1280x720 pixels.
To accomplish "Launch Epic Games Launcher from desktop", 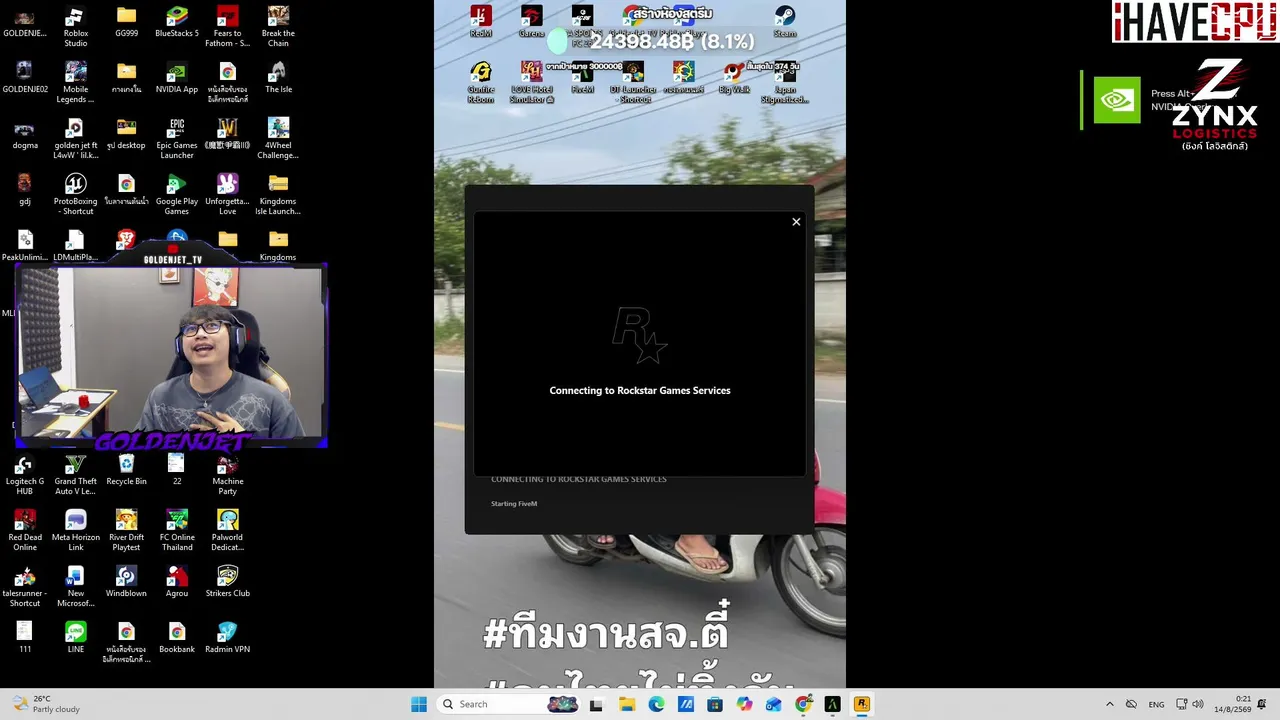I will (x=177, y=139).
